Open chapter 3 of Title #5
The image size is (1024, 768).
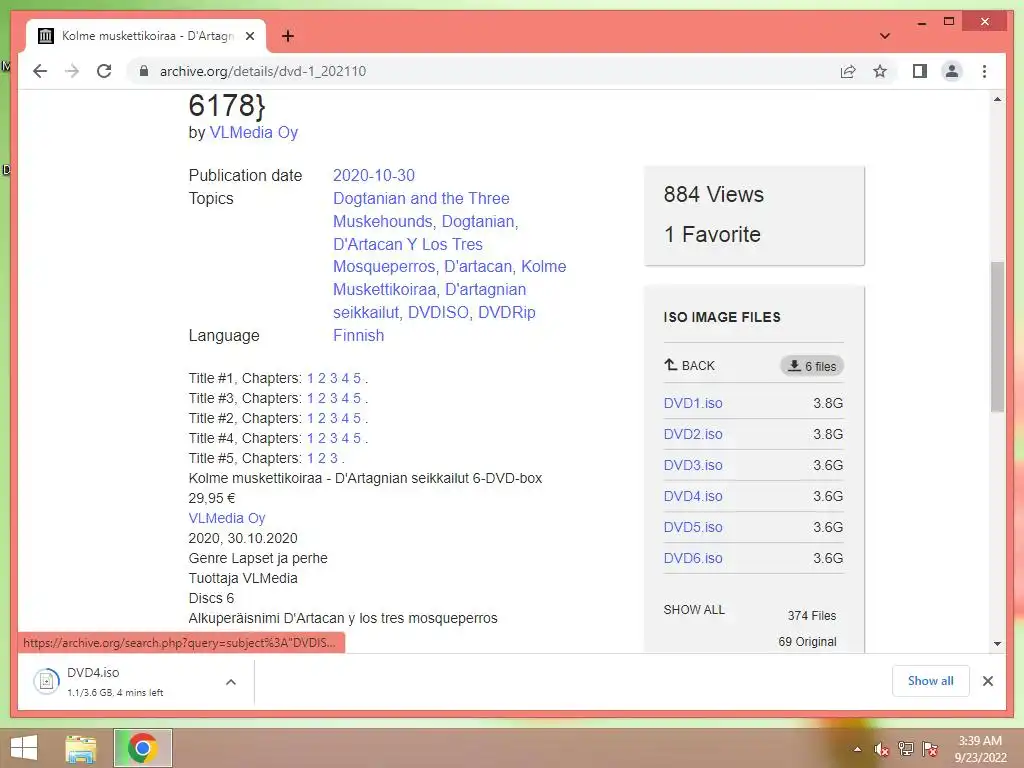pyautogui.click(x=334, y=458)
